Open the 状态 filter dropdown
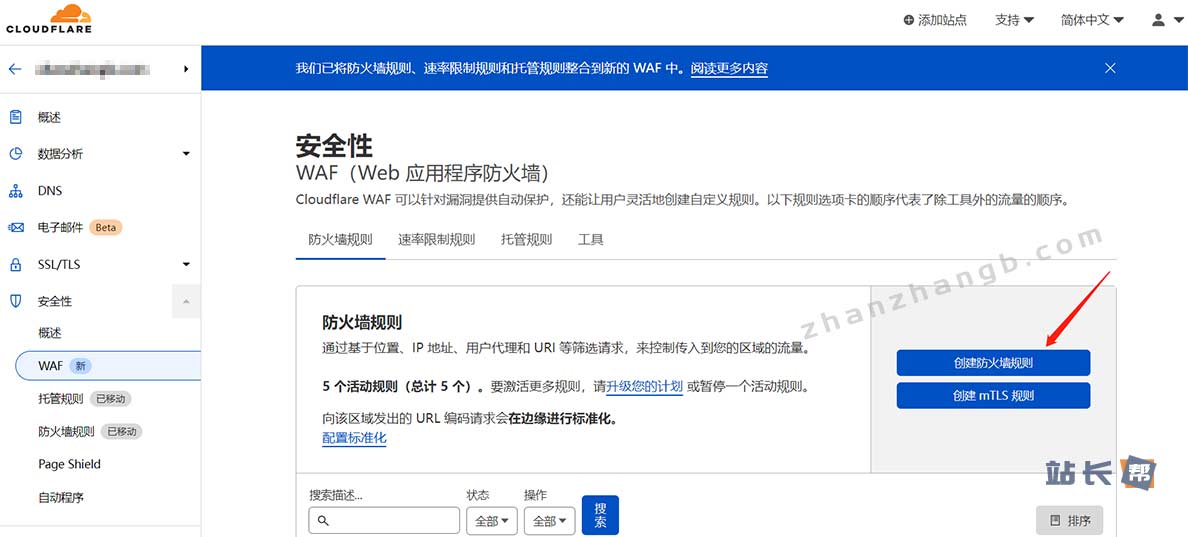 click(491, 521)
